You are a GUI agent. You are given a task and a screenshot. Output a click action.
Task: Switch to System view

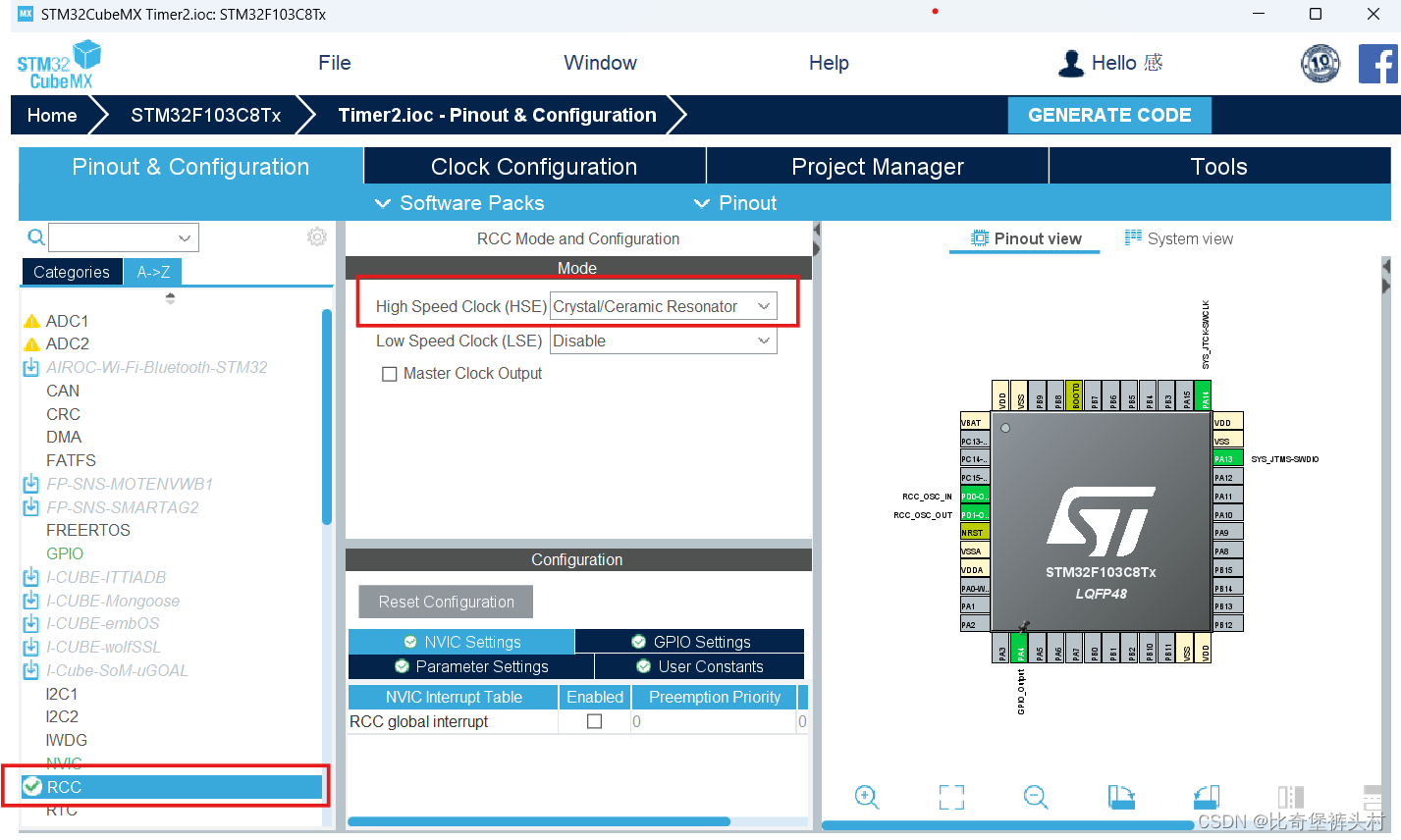(1178, 238)
